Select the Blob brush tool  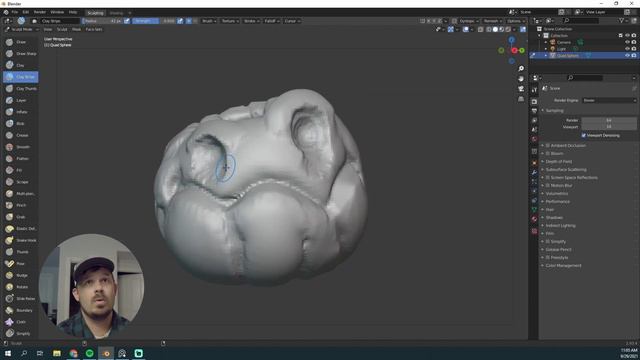[20, 124]
